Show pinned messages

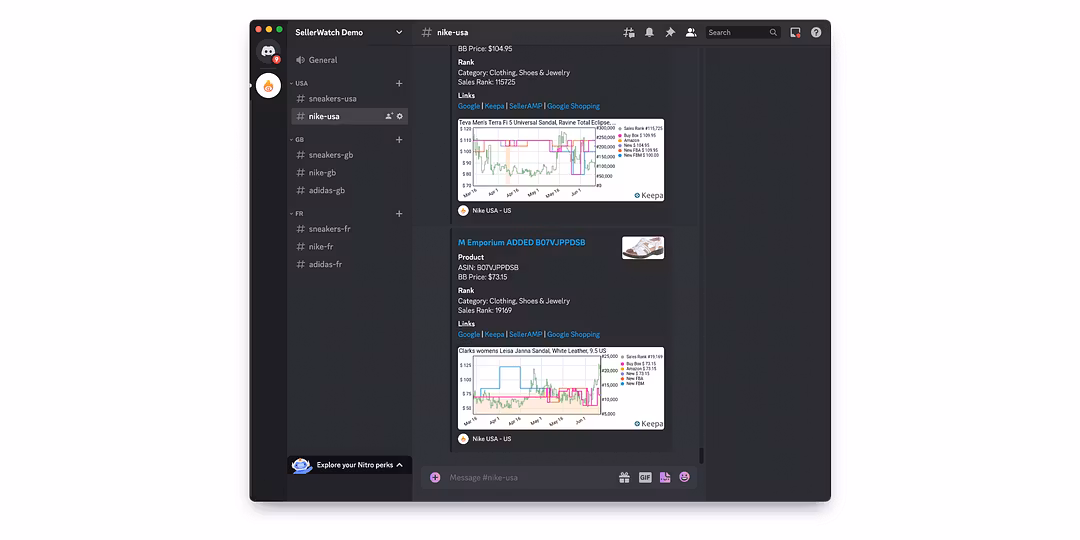(x=670, y=33)
